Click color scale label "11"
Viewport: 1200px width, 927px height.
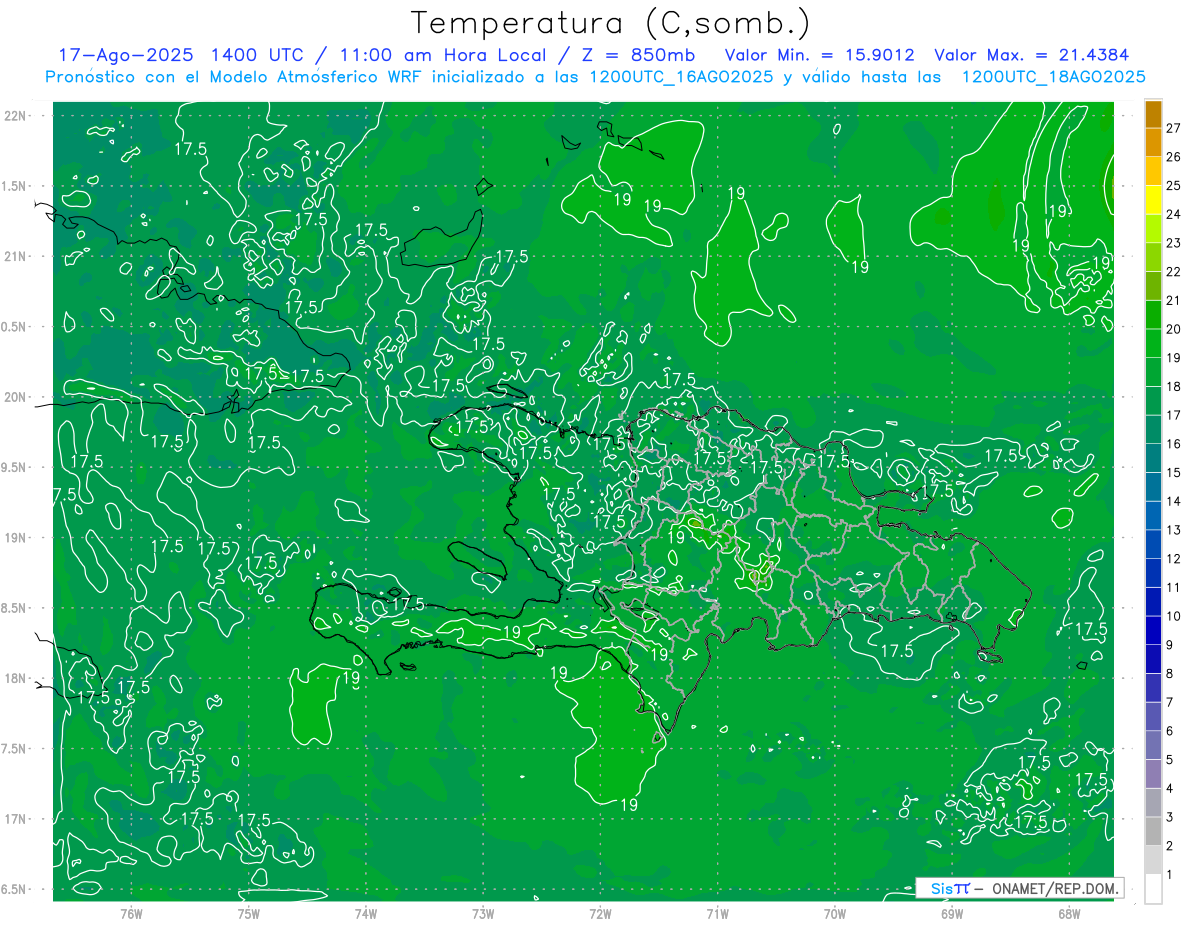(1174, 587)
